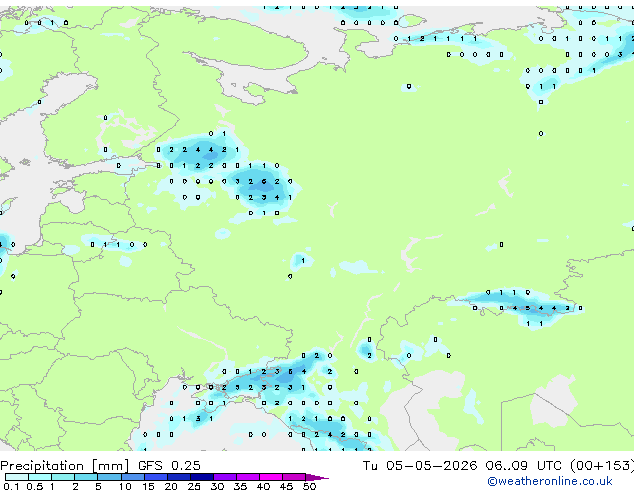Click the '45' legend scale label
This screenshot has height=490, width=634.
point(287,486)
